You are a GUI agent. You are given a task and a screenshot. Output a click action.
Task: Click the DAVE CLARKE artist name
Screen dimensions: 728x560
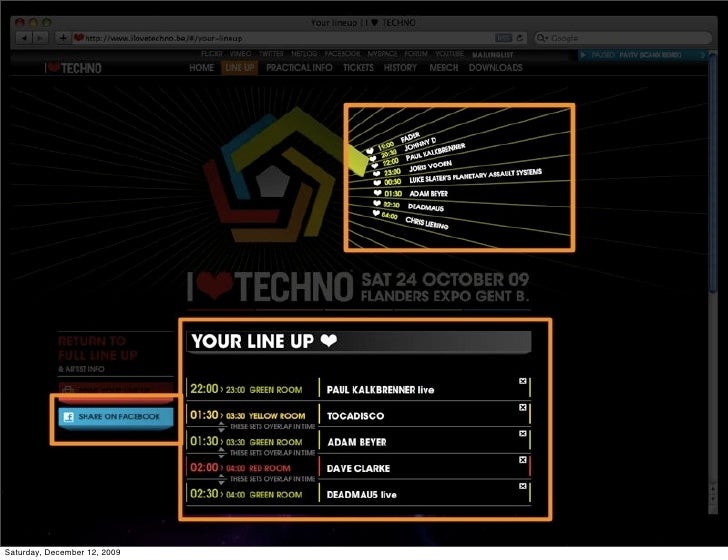(x=358, y=469)
